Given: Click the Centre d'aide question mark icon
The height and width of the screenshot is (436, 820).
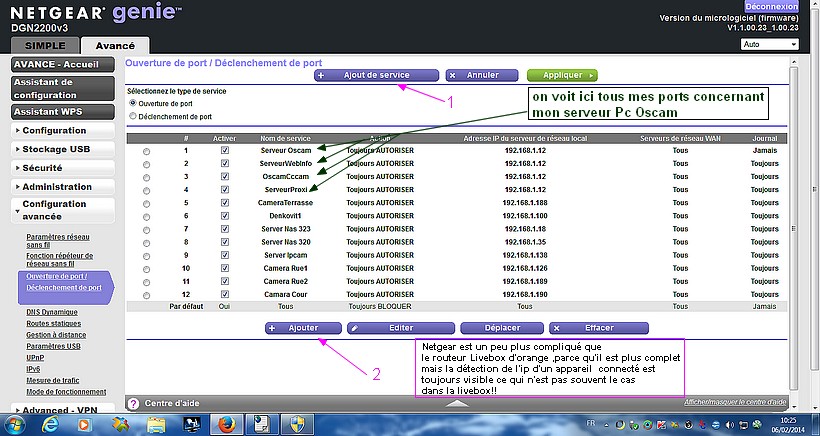Looking at the screenshot, I should click(134, 403).
